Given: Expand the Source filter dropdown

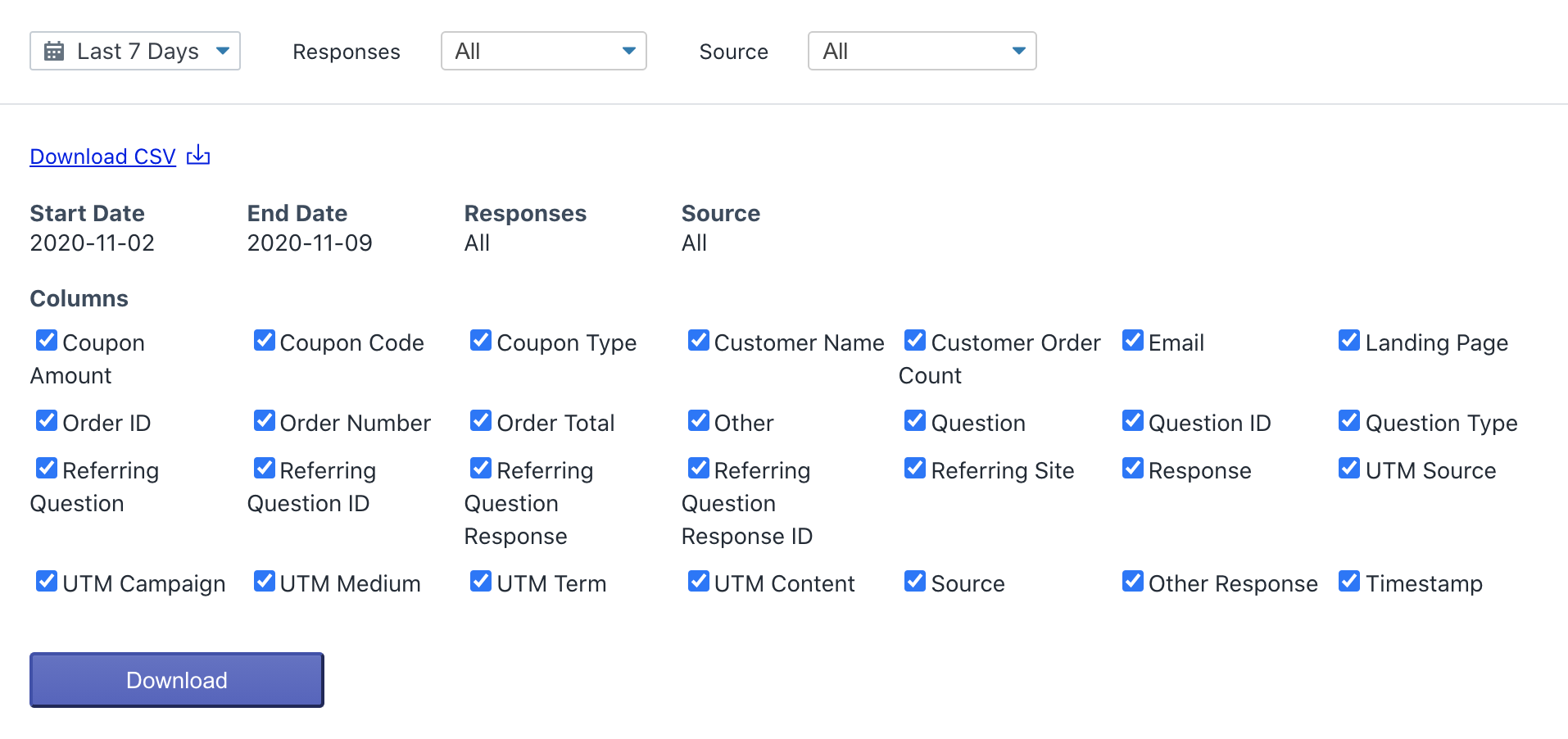Looking at the screenshot, I should click(922, 51).
